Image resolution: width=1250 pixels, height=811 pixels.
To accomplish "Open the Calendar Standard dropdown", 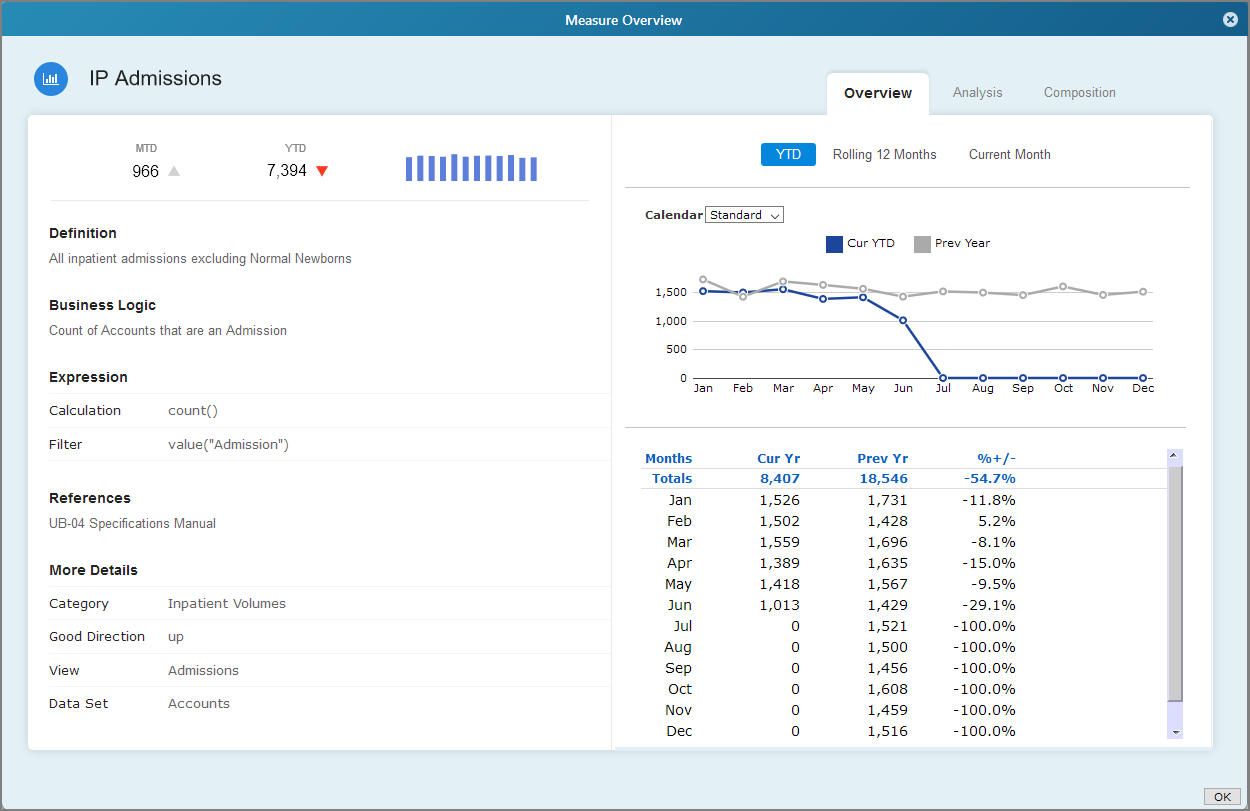I will [x=744, y=214].
